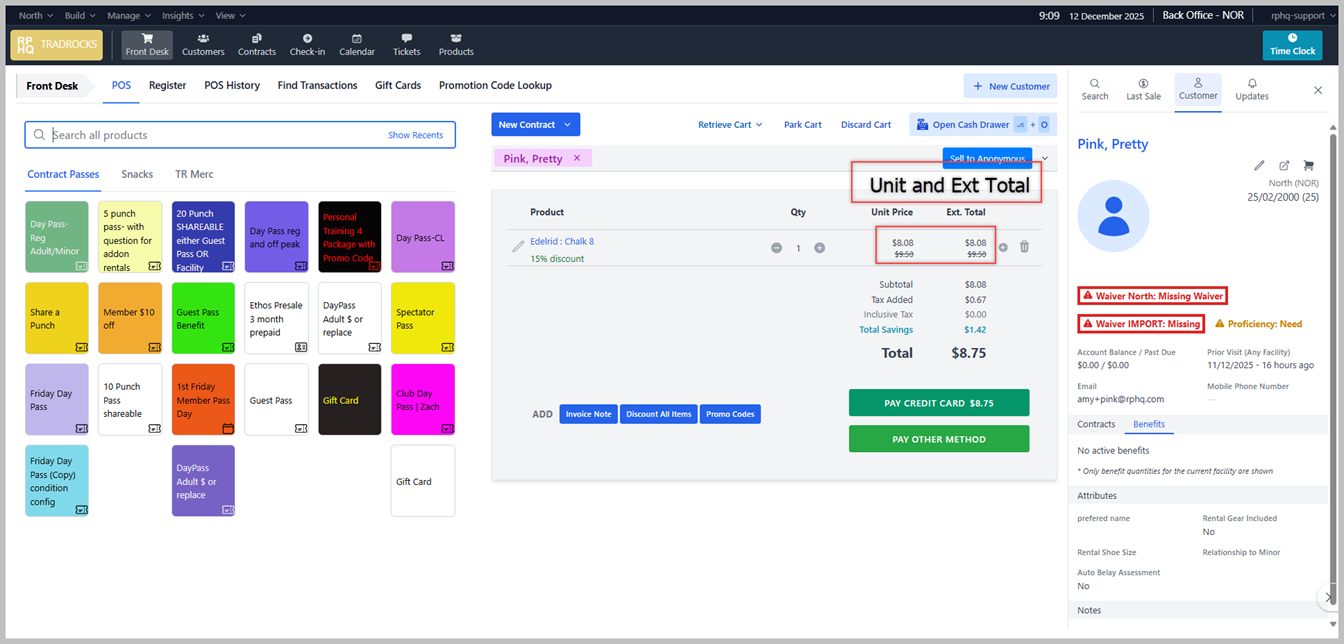Switch to the Gift Cards tab

[x=398, y=86]
